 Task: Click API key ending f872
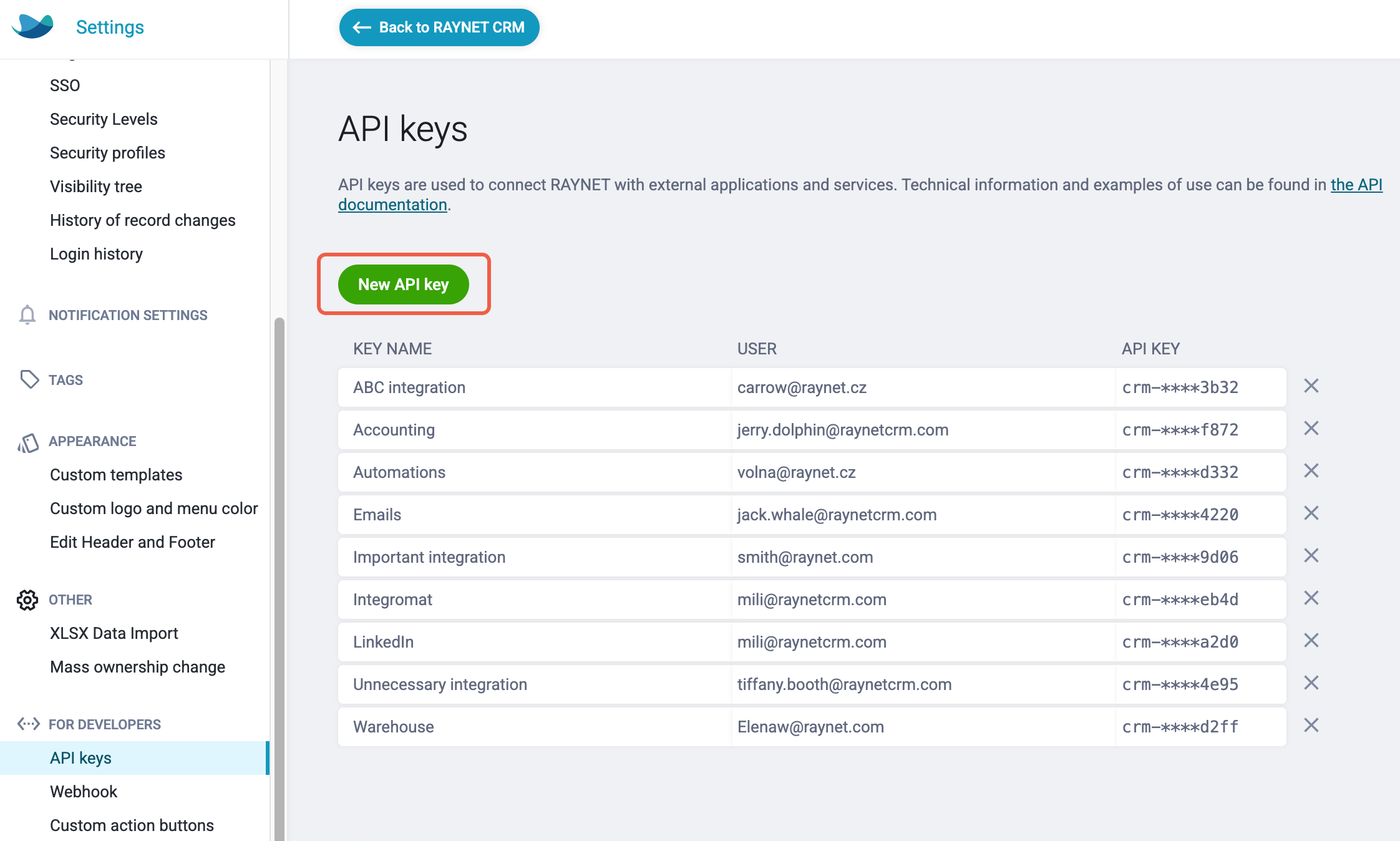pos(1180,430)
